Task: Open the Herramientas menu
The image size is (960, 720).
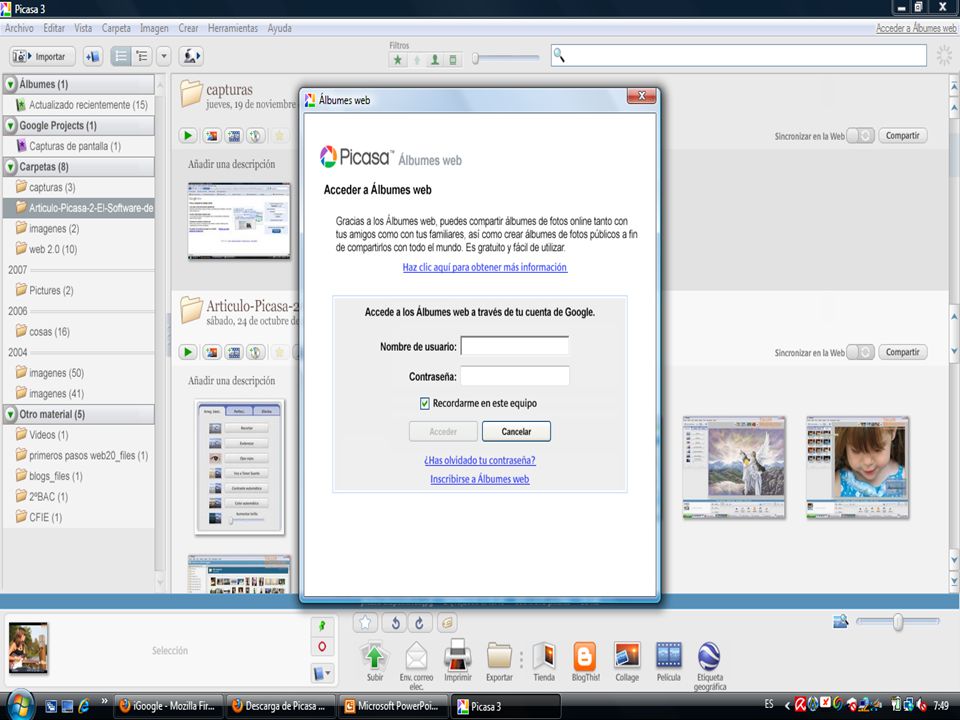Action: (233, 28)
